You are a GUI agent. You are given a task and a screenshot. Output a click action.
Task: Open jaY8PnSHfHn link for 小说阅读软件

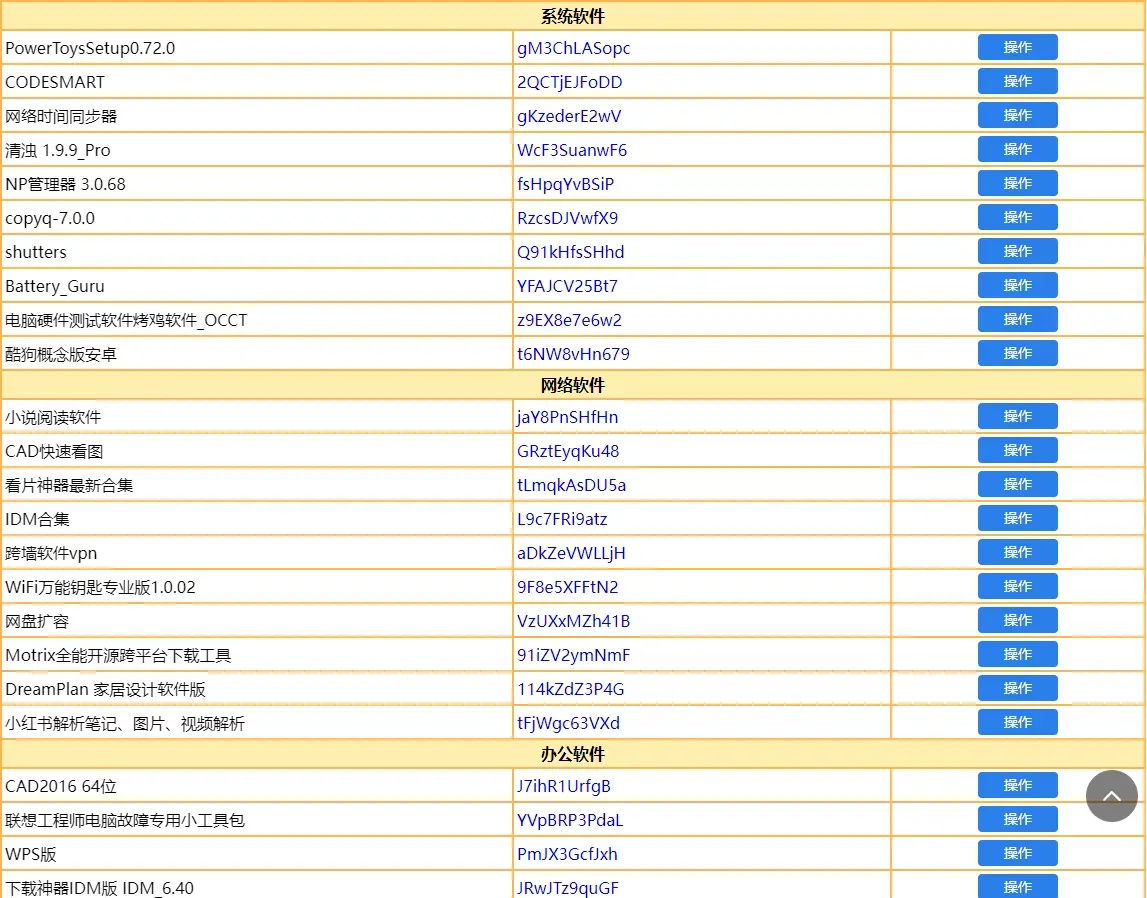click(567, 417)
